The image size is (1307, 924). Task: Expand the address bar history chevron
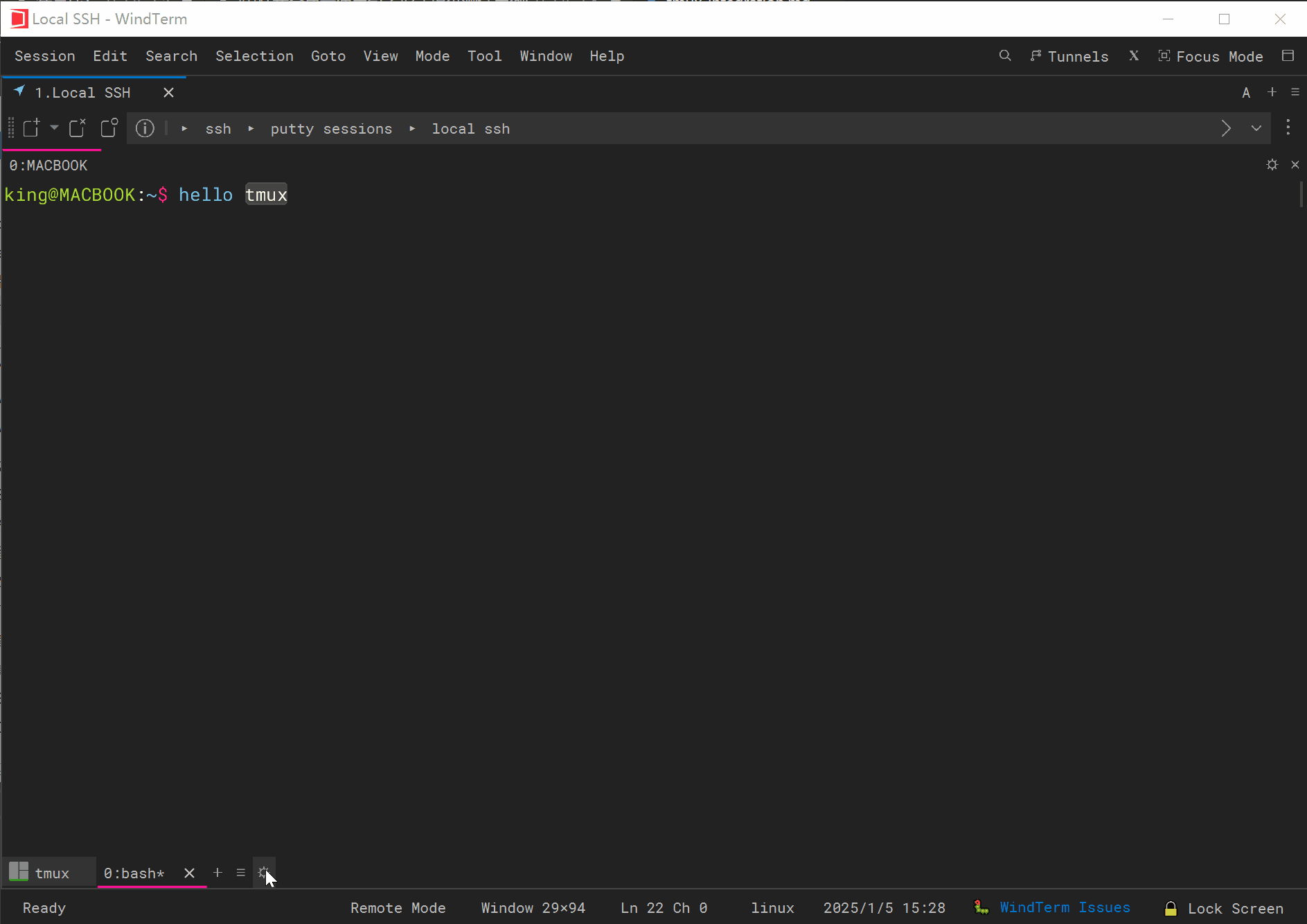tap(1256, 128)
